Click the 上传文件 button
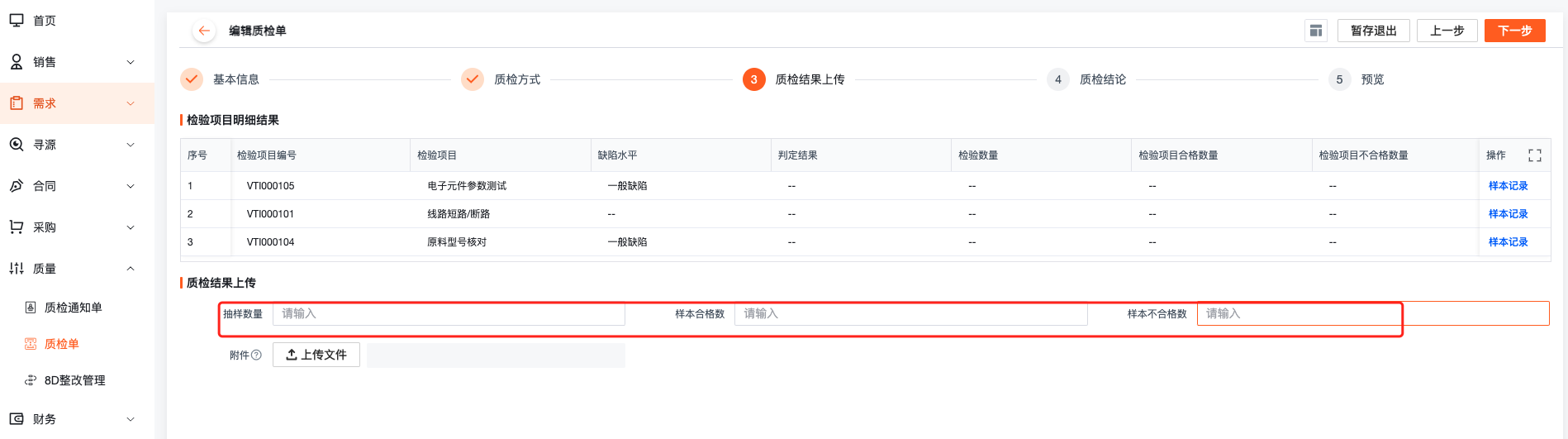 click(316, 355)
